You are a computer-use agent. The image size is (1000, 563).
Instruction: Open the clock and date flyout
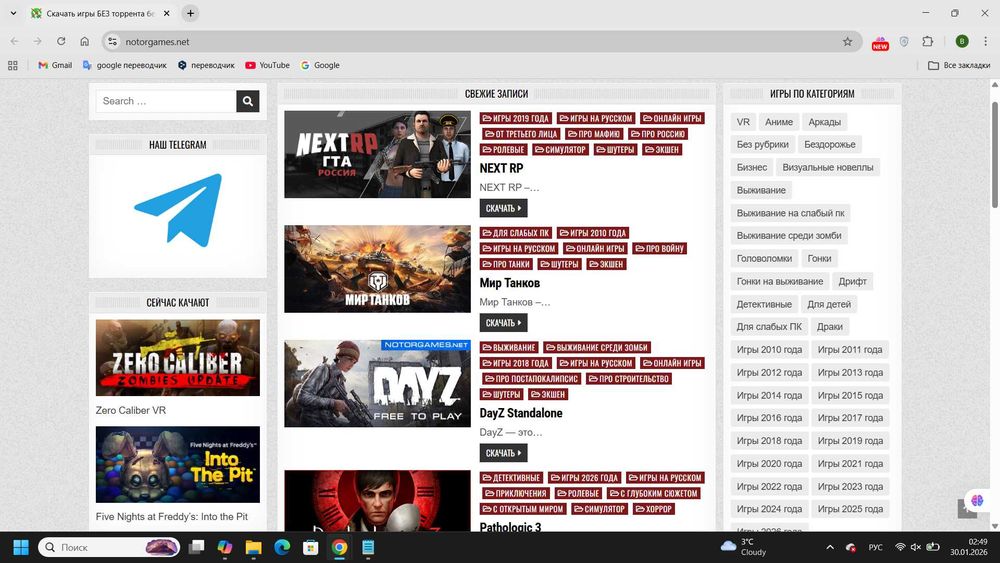[x=969, y=547]
